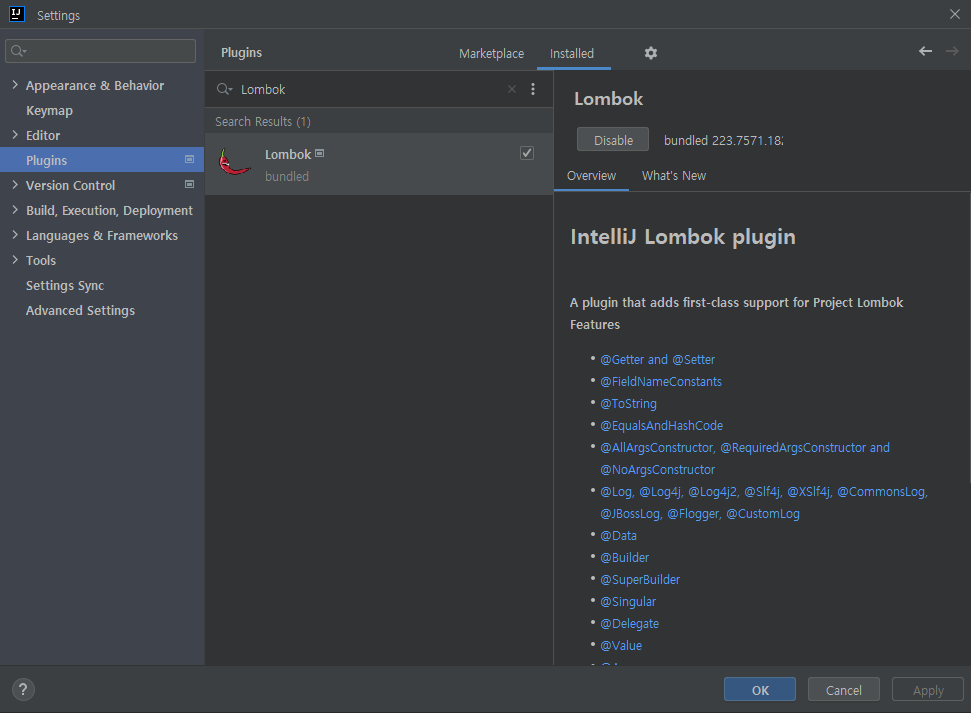Click project-level icon beside Plugins
This screenshot has height=713, width=971.
[x=189, y=160]
